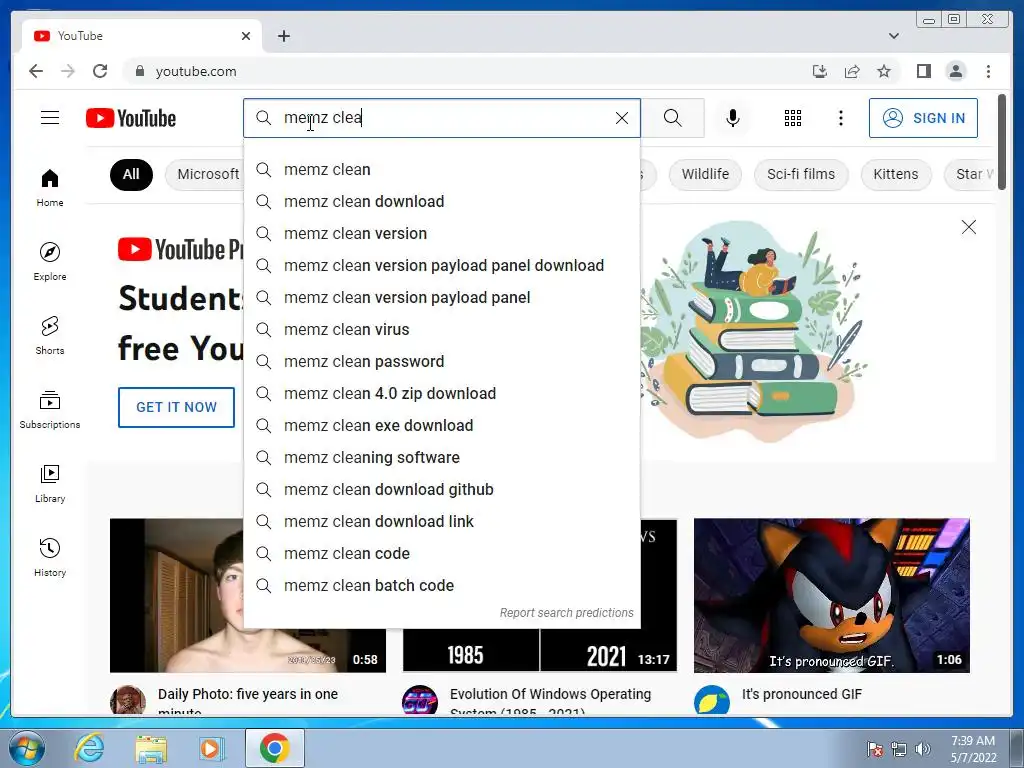Open the YouTube apps grid
The width and height of the screenshot is (1024, 768).
point(793,118)
